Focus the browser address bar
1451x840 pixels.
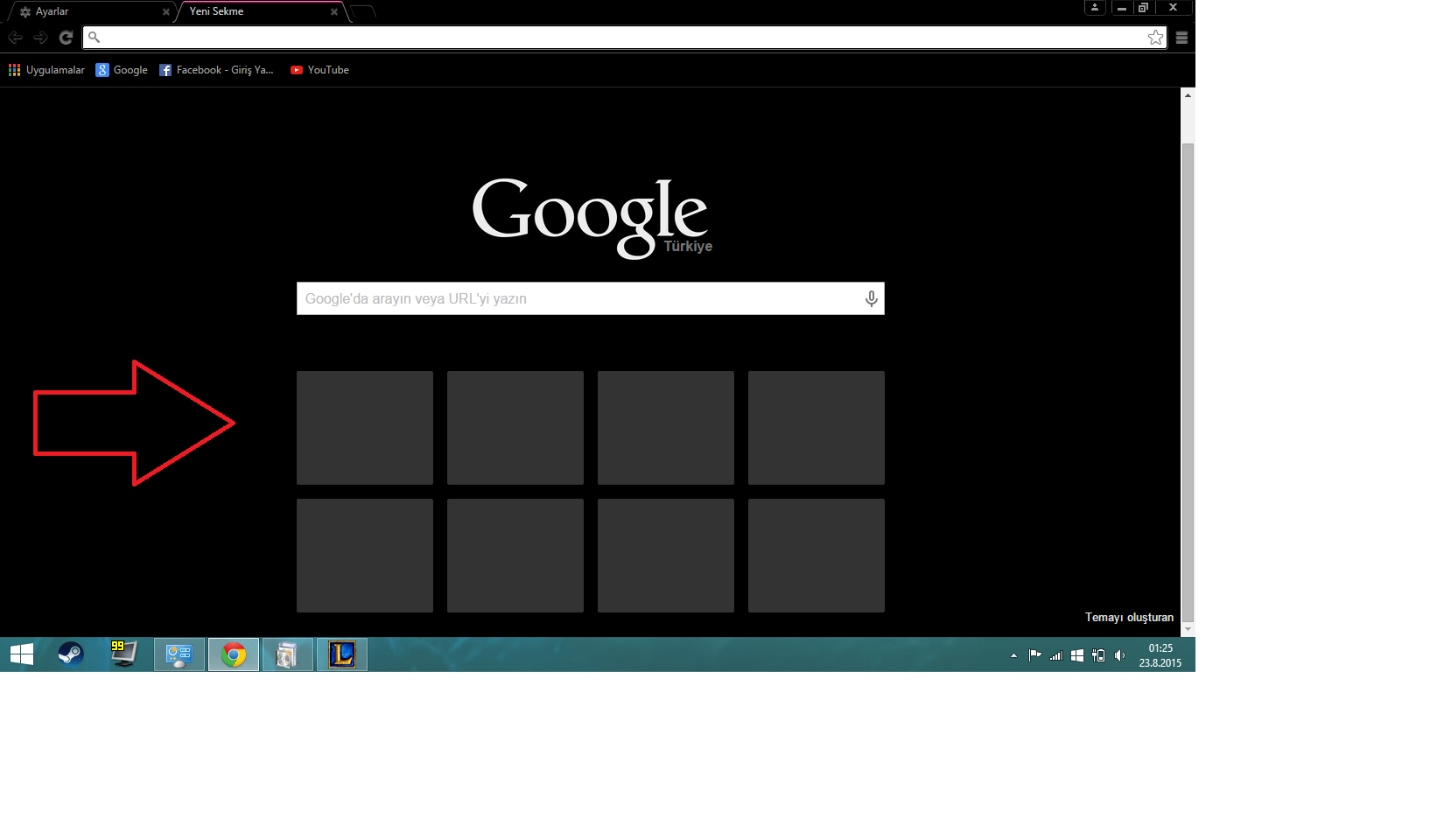pyautogui.click(x=625, y=38)
